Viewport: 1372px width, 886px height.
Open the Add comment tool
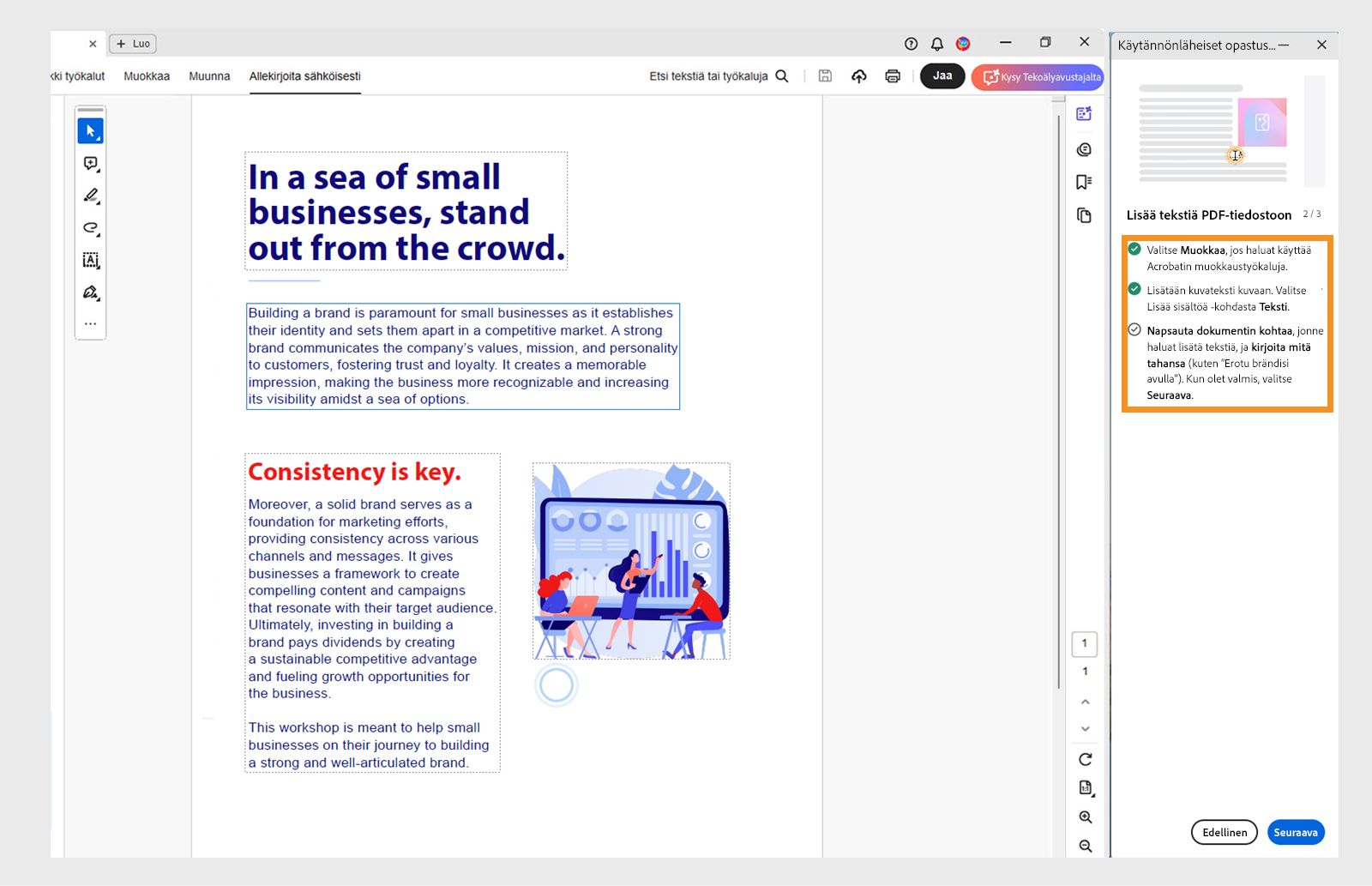90,163
